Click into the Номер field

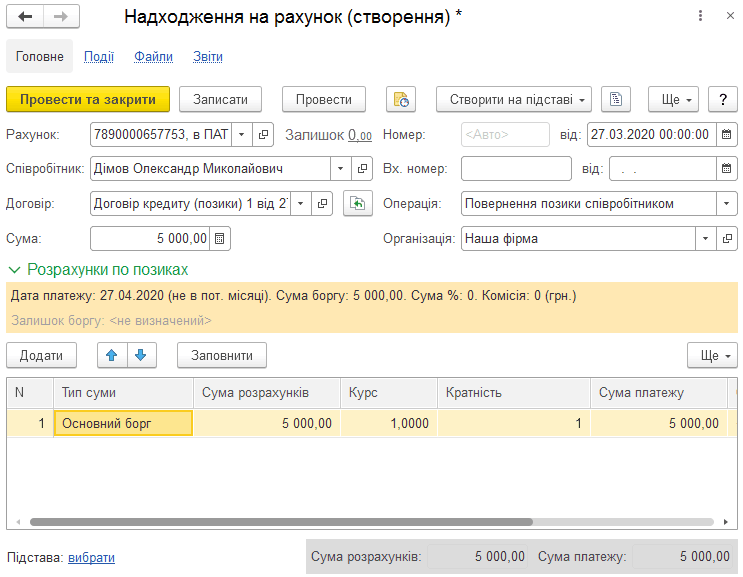505,135
